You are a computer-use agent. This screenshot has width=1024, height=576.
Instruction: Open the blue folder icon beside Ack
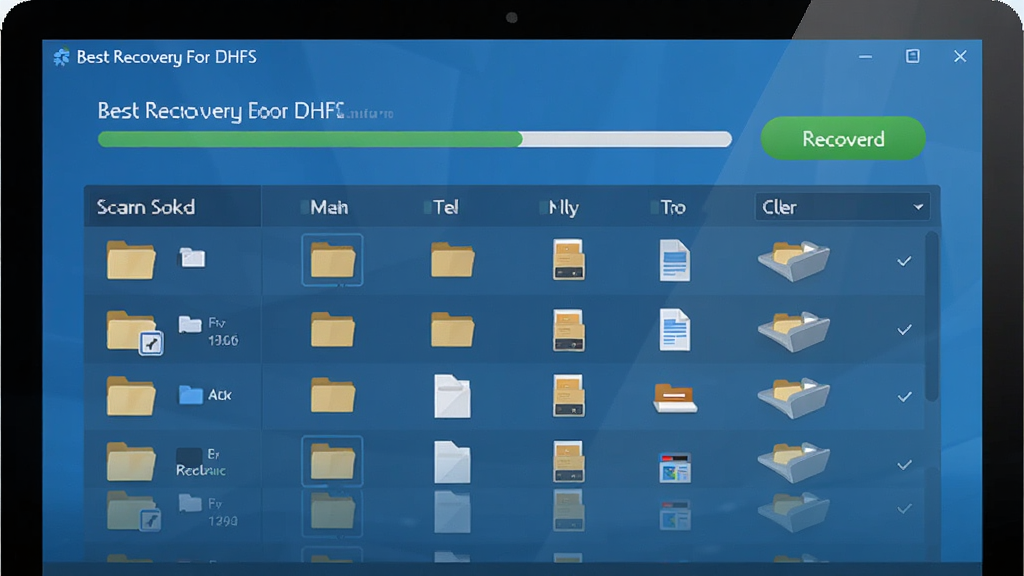[x=191, y=394]
